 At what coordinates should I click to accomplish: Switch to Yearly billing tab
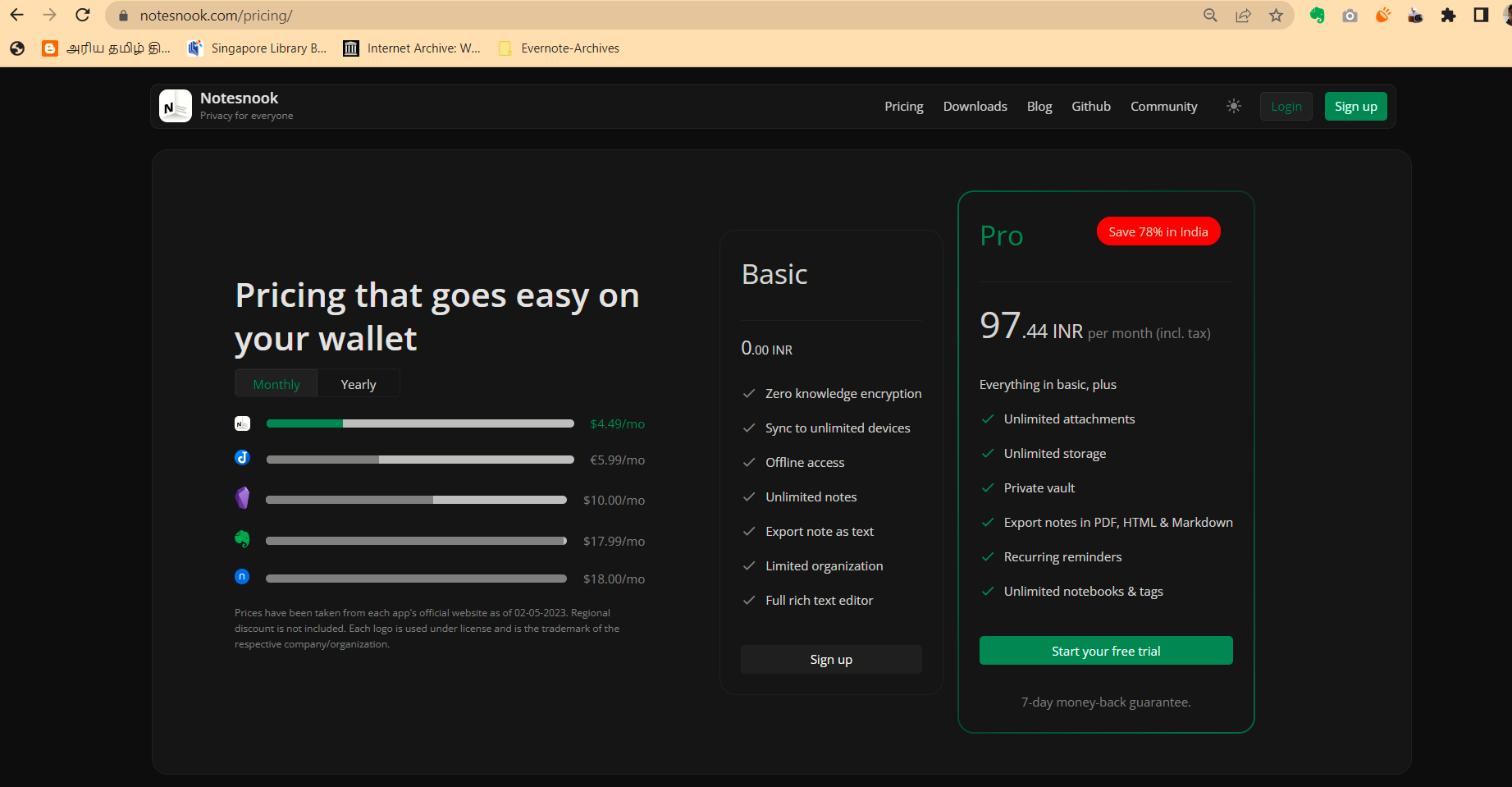coord(359,384)
